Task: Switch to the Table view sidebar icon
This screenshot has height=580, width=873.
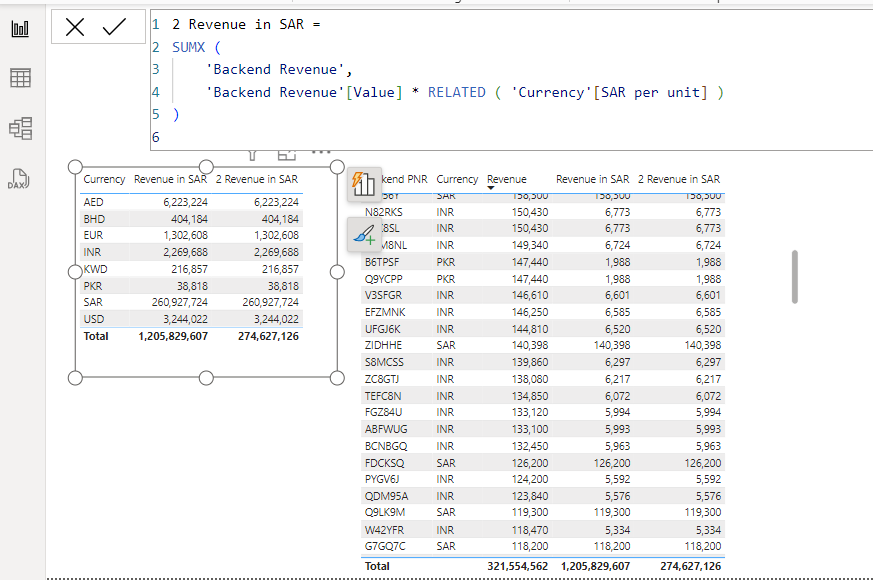Action: (x=20, y=78)
